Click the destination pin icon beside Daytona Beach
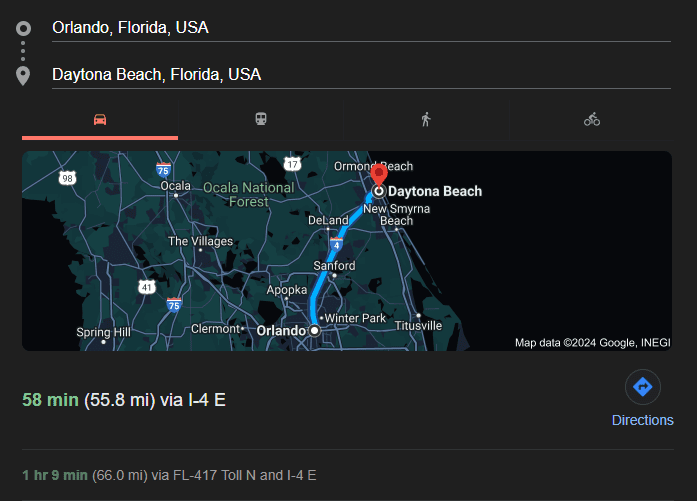The width and height of the screenshot is (697, 501). click(x=24, y=75)
